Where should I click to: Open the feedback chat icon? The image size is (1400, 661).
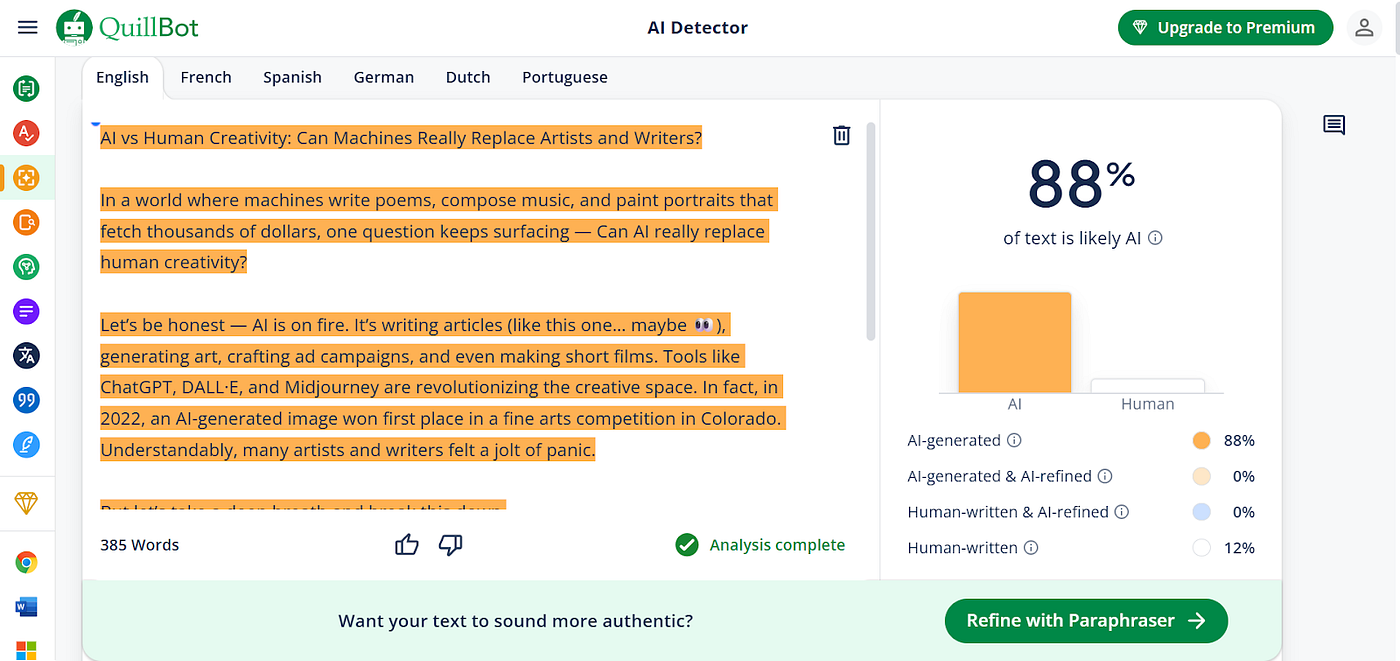(x=1334, y=125)
